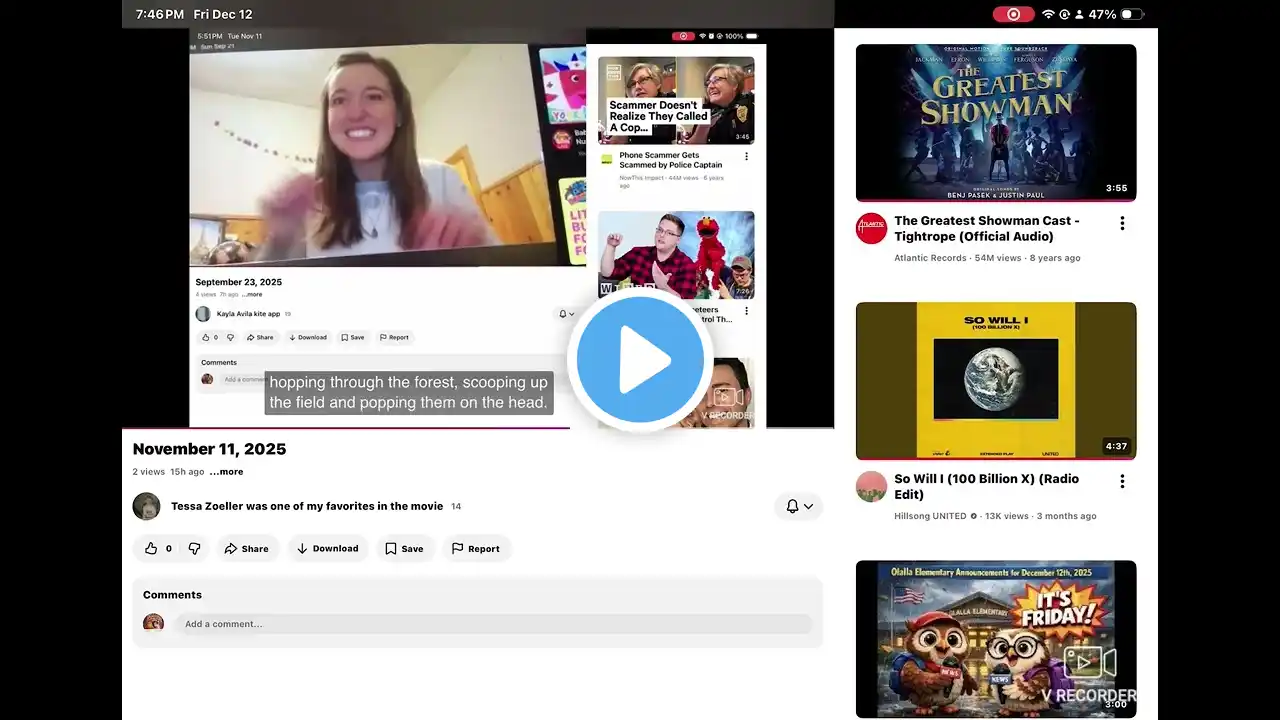Screen dimensions: 1280x720
Task: Open Hillsong UNITED channel avatar
Action: click(871, 487)
